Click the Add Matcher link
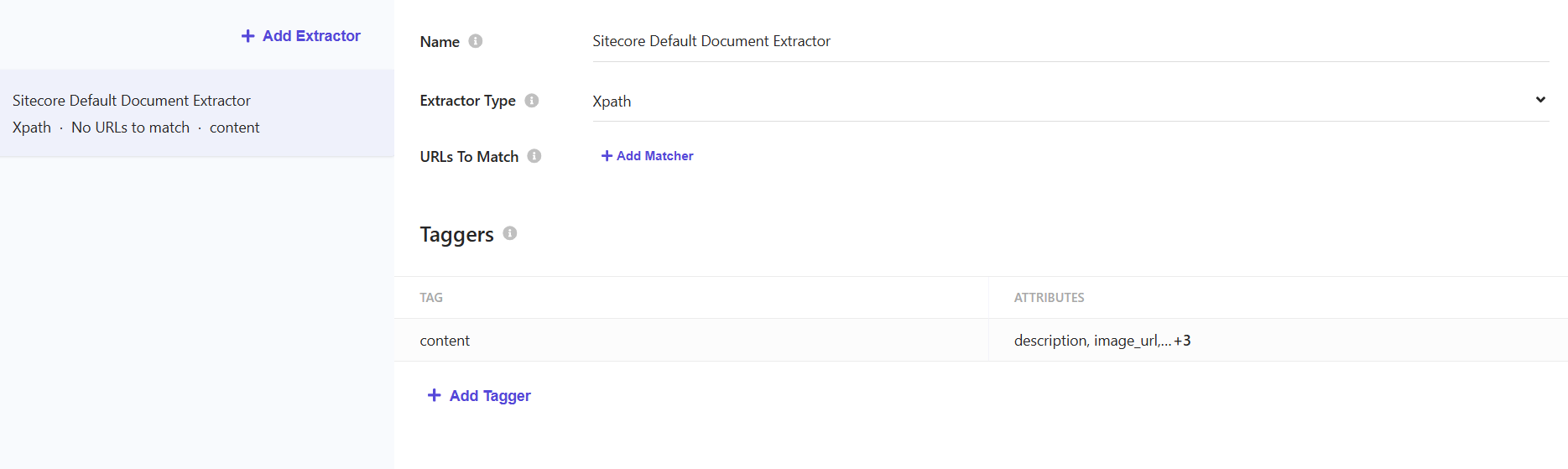This screenshot has width=1568, height=469. (x=648, y=156)
